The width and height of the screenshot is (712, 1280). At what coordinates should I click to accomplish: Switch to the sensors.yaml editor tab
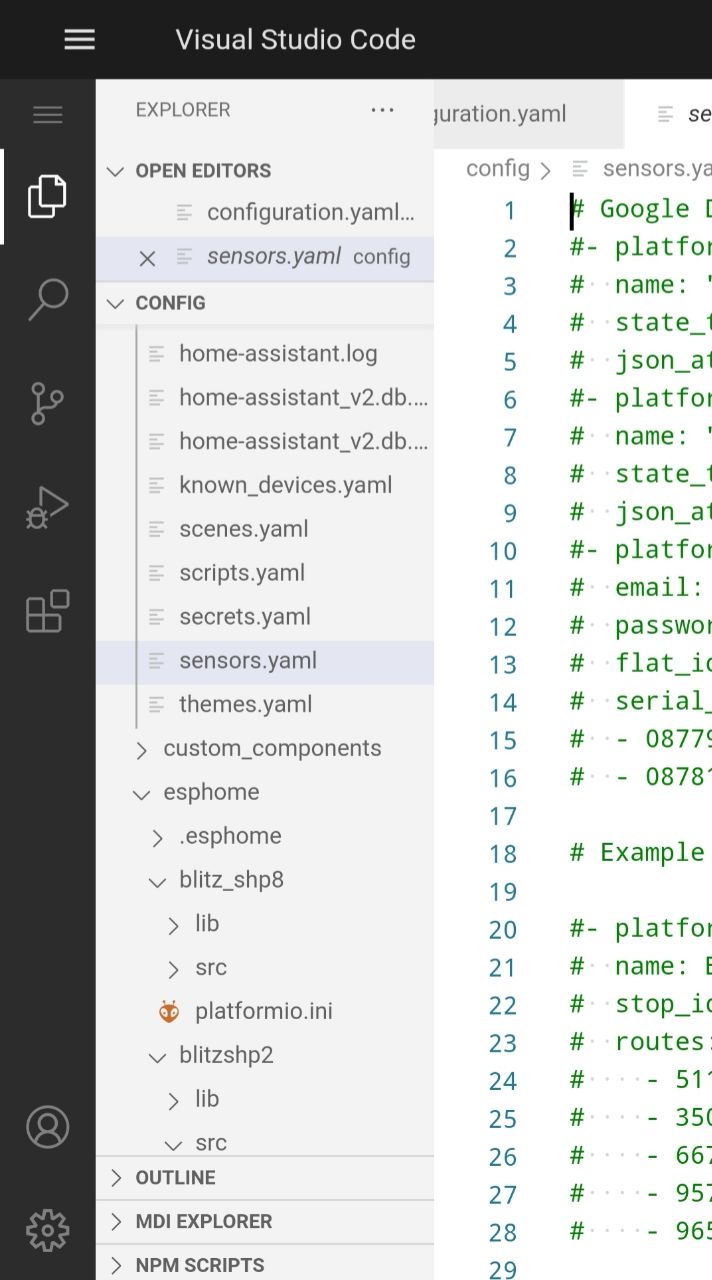(669, 114)
